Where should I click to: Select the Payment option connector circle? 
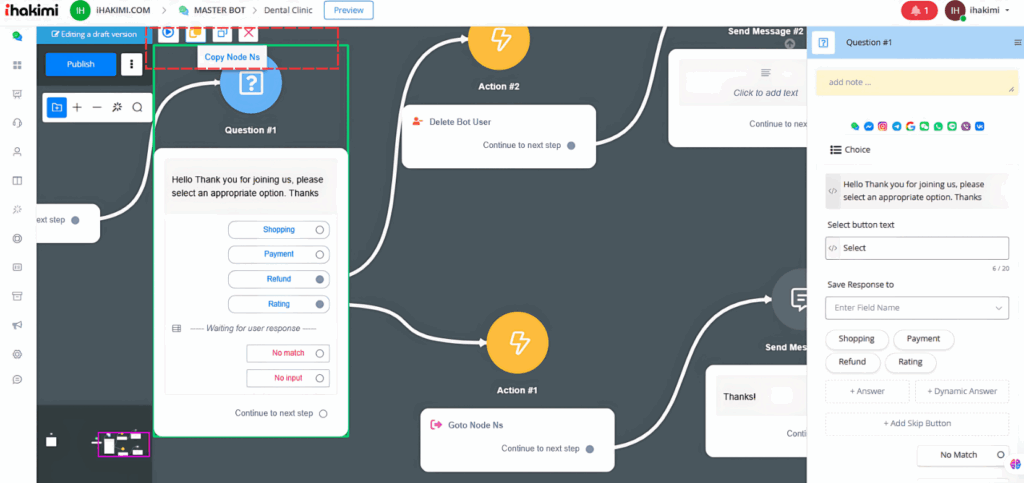coord(320,254)
